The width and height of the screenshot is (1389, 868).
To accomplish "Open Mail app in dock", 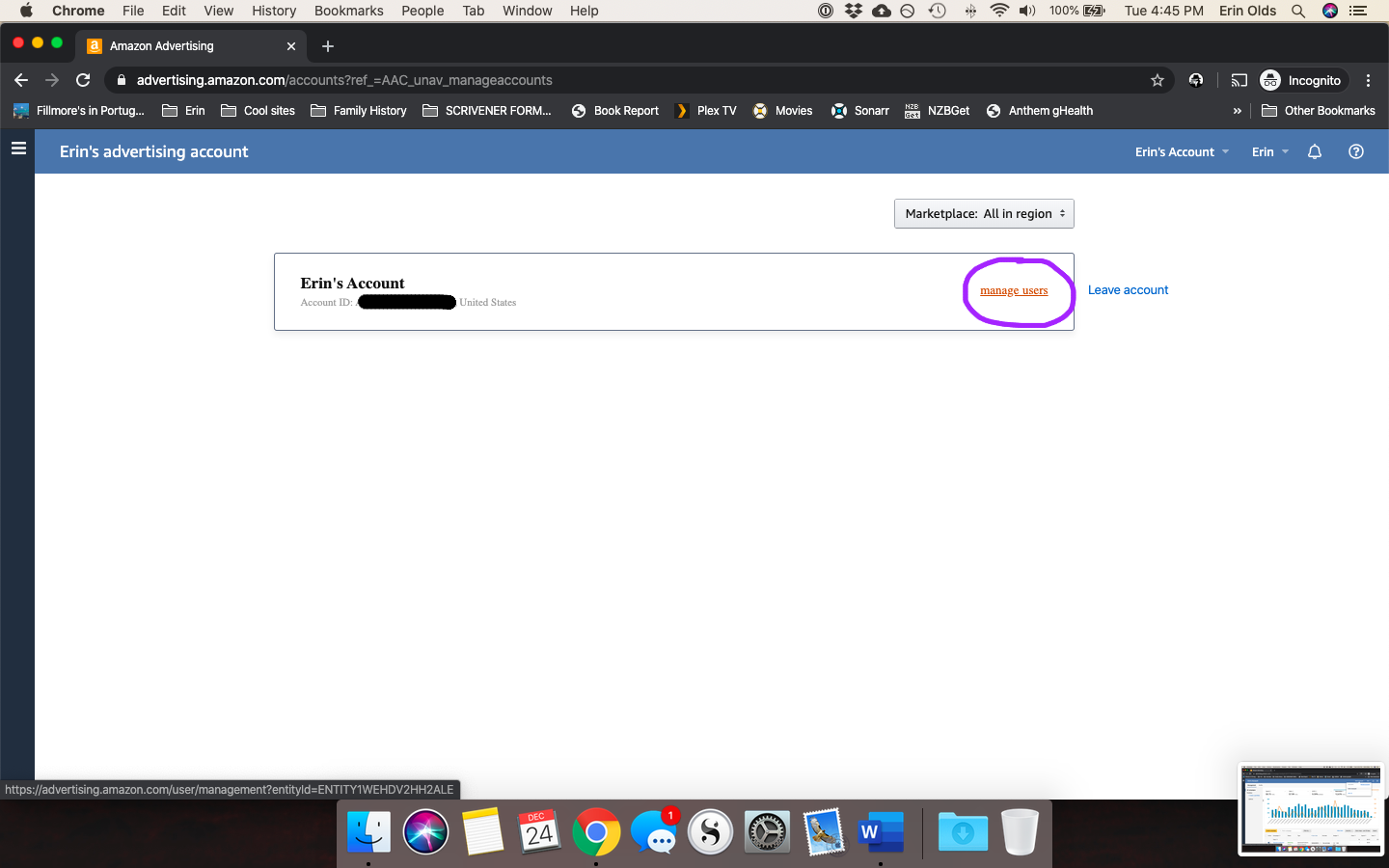I will coord(825,831).
